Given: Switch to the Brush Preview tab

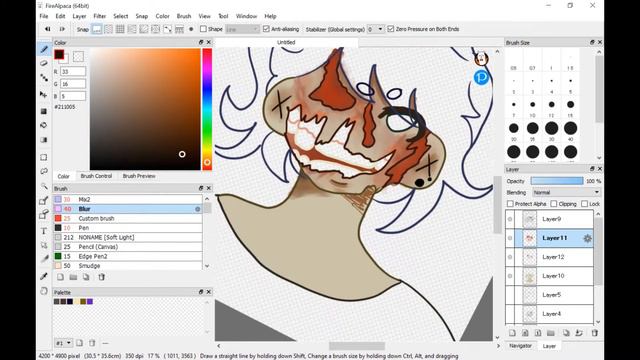Looking at the screenshot, I should pyautogui.click(x=139, y=176).
